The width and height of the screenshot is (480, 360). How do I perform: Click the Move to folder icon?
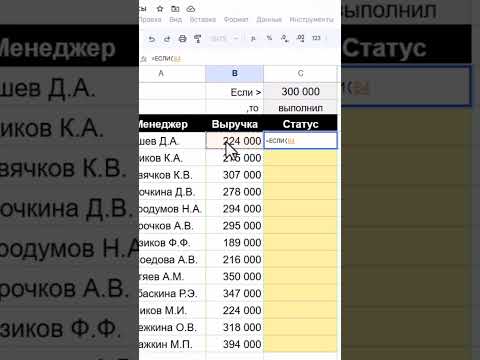175,9
